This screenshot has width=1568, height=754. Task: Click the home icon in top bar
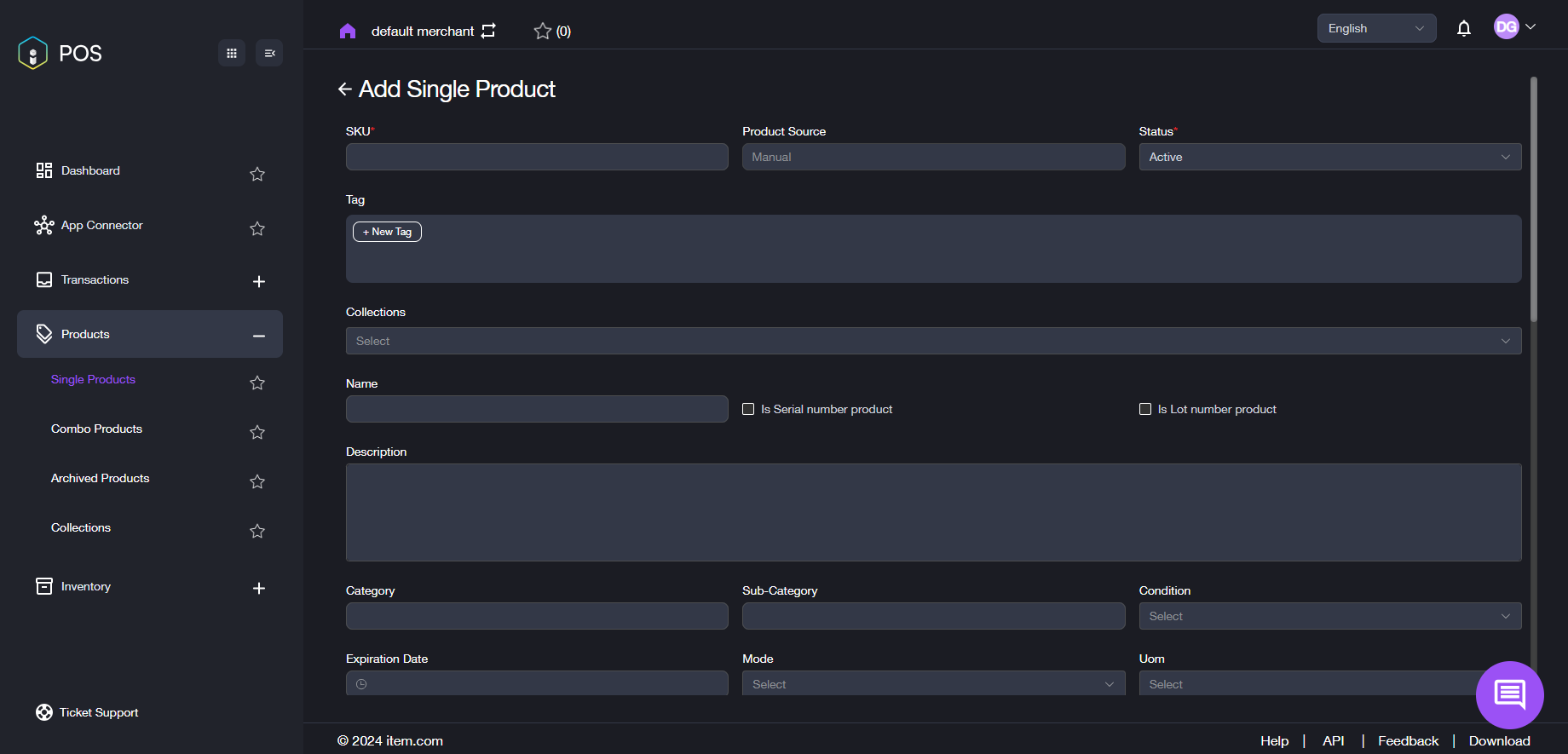tap(347, 32)
